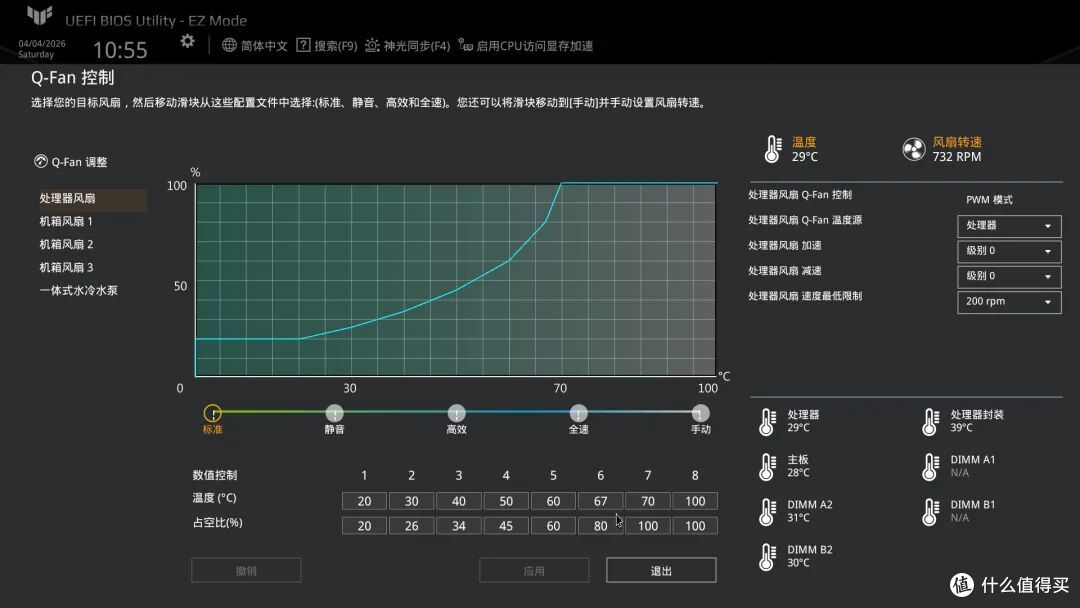Click the 风扇转速 fan icon
The image size is (1080, 608).
point(913,149)
